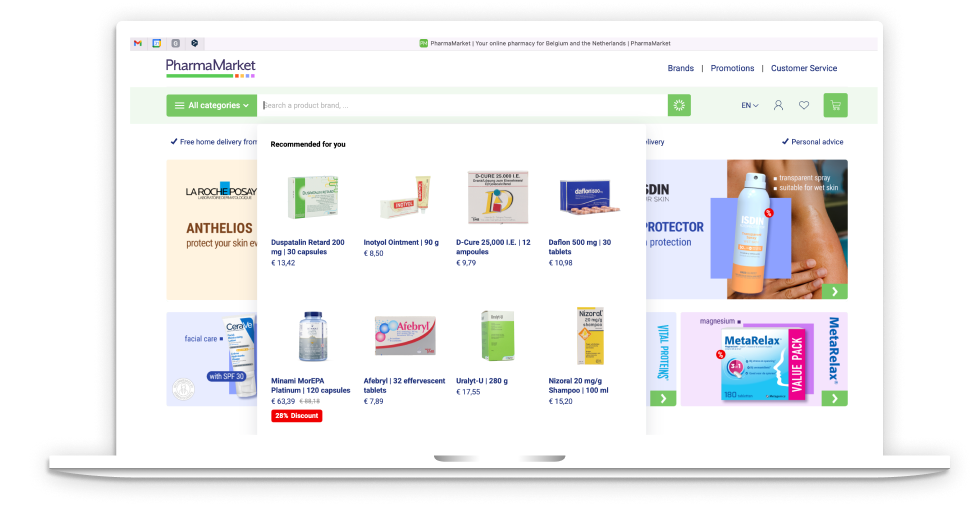The height and width of the screenshot is (508, 975).
Task: Click the 28% Discount red badge
Action: point(297,416)
